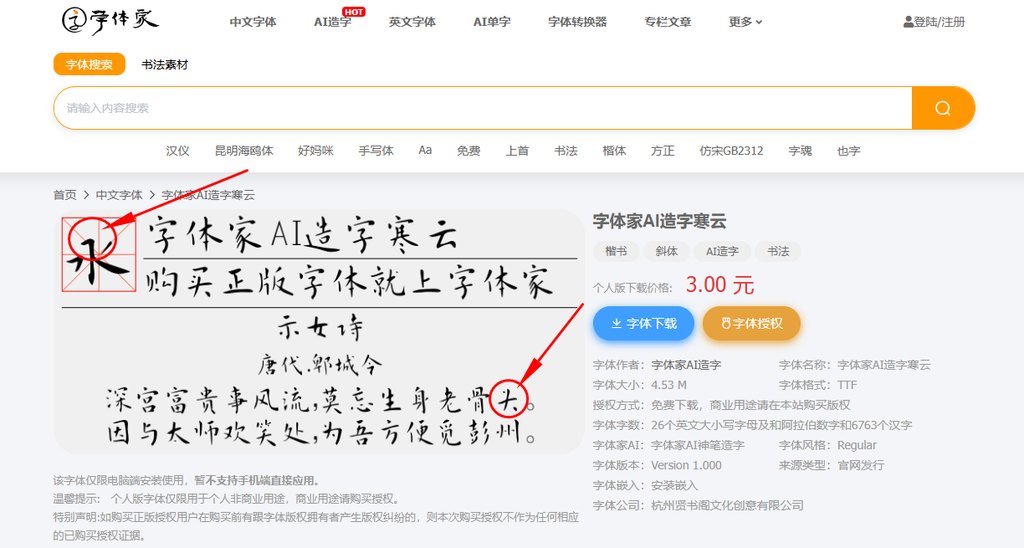This screenshot has height=548, width=1024.
Task: Click the 手写体 keyword link
Action: click(x=376, y=151)
